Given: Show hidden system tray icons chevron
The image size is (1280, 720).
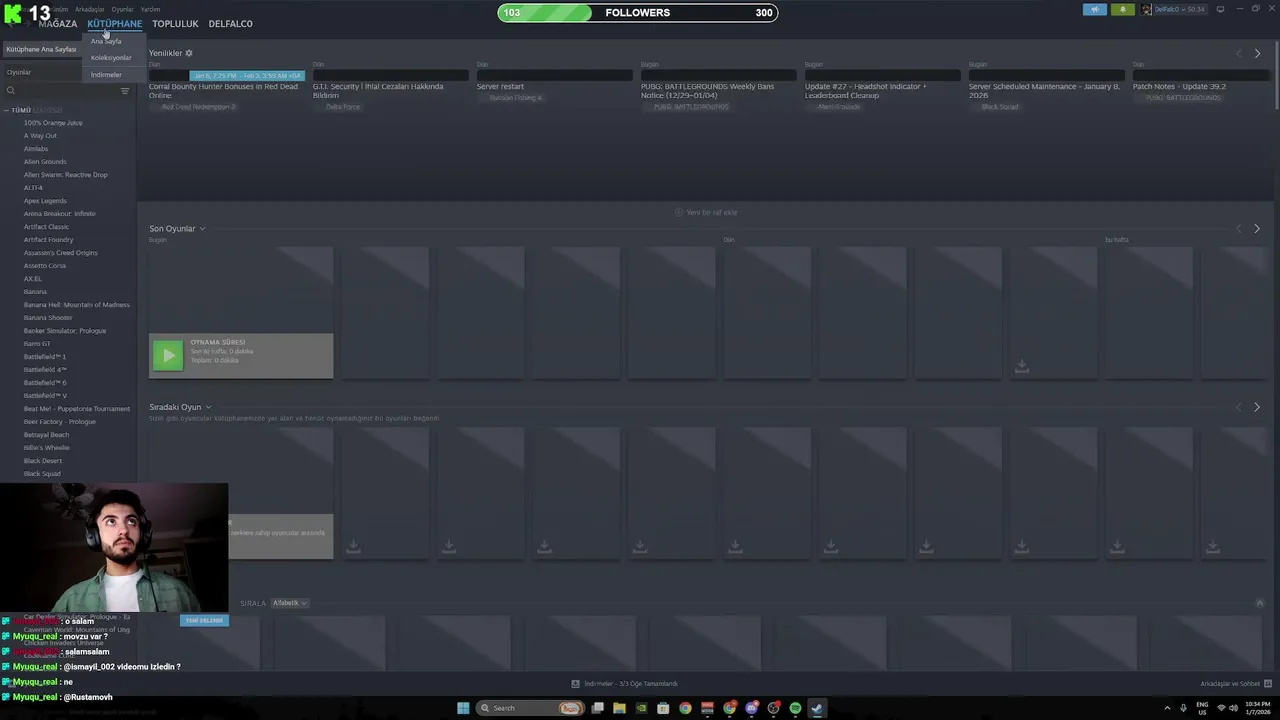Looking at the screenshot, I should pyautogui.click(x=1167, y=708).
